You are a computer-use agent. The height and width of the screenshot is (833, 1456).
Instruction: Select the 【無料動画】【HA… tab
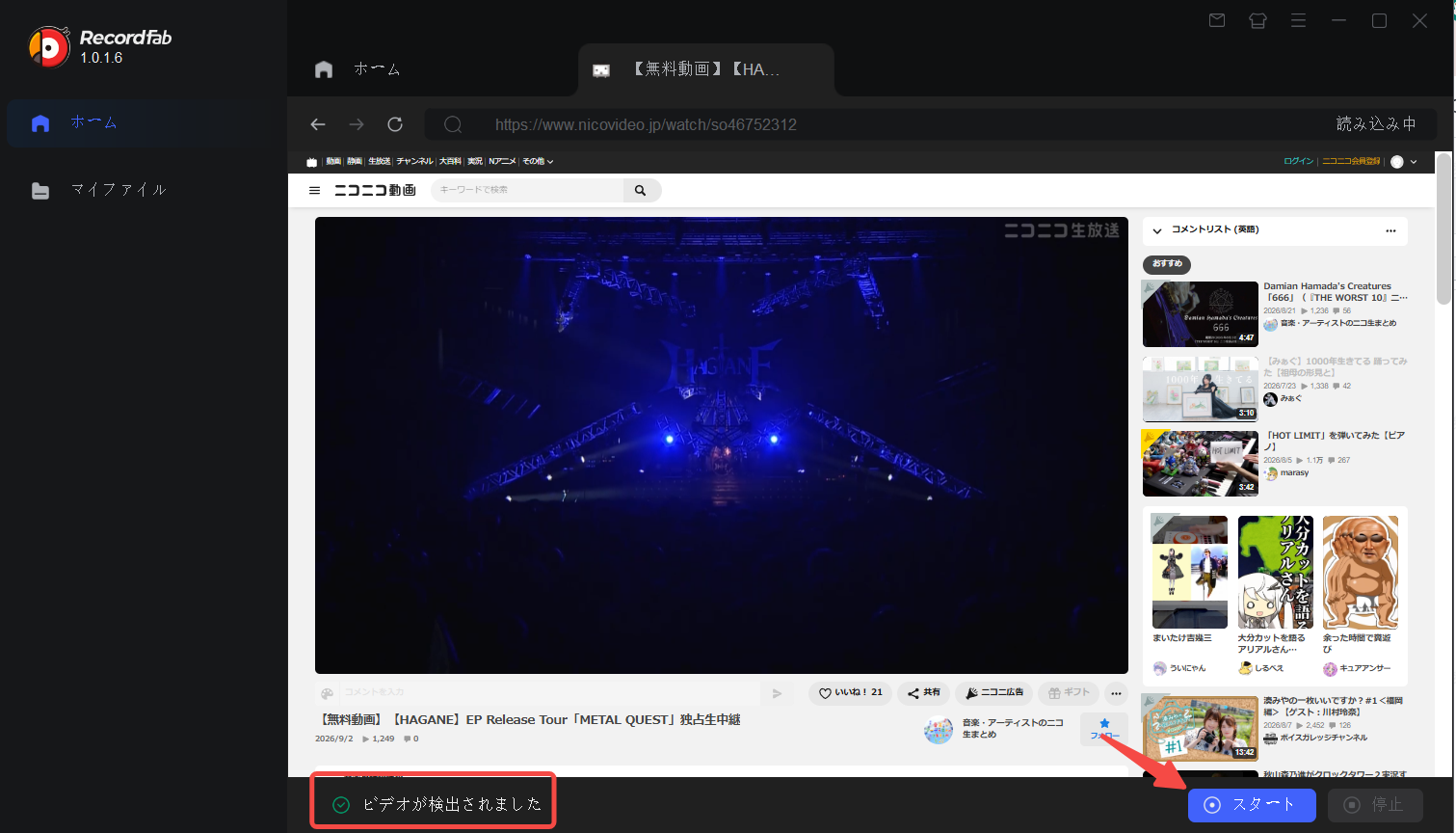tap(705, 69)
